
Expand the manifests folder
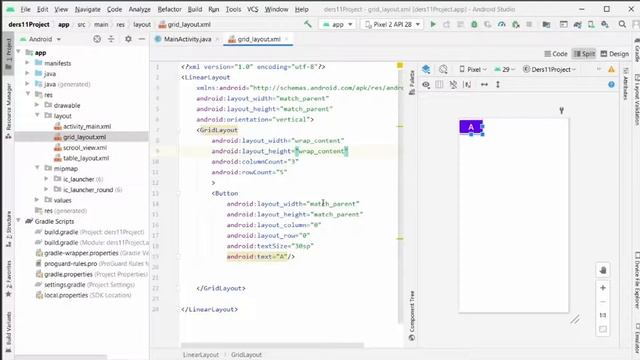tap(27, 63)
